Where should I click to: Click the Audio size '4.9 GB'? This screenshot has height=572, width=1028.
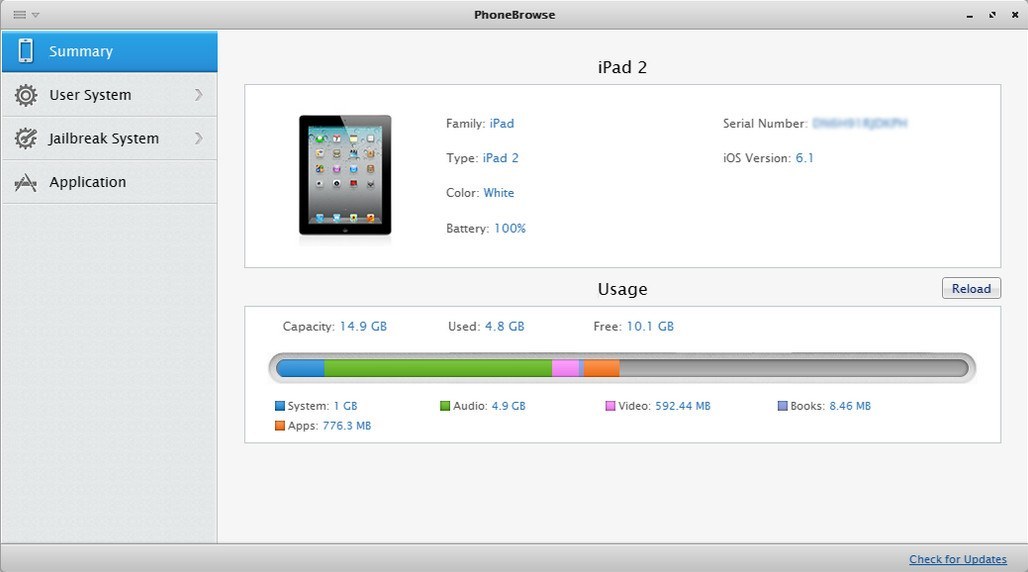tap(509, 406)
